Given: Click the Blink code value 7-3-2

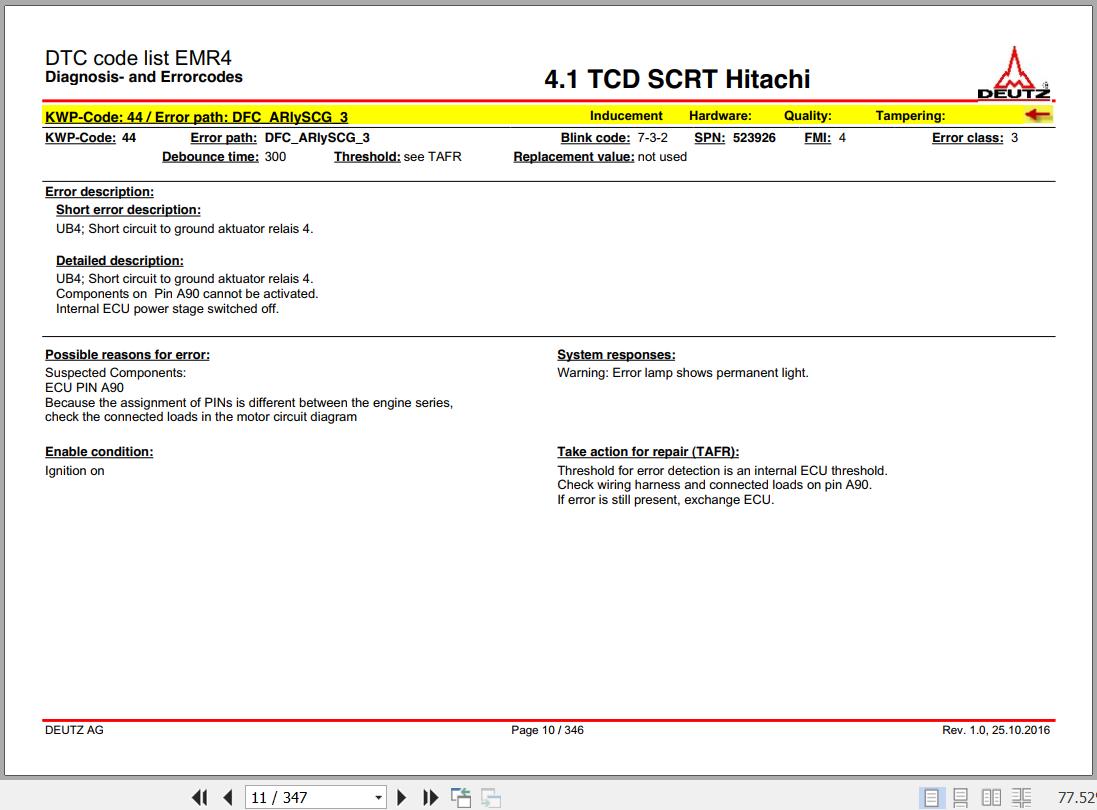Looking at the screenshot, I should coord(652,138).
